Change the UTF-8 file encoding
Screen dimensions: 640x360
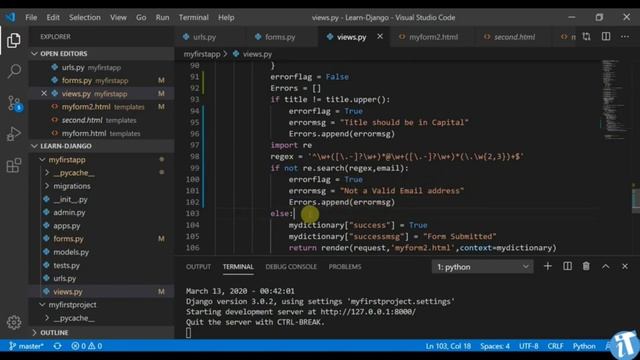click(x=529, y=346)
